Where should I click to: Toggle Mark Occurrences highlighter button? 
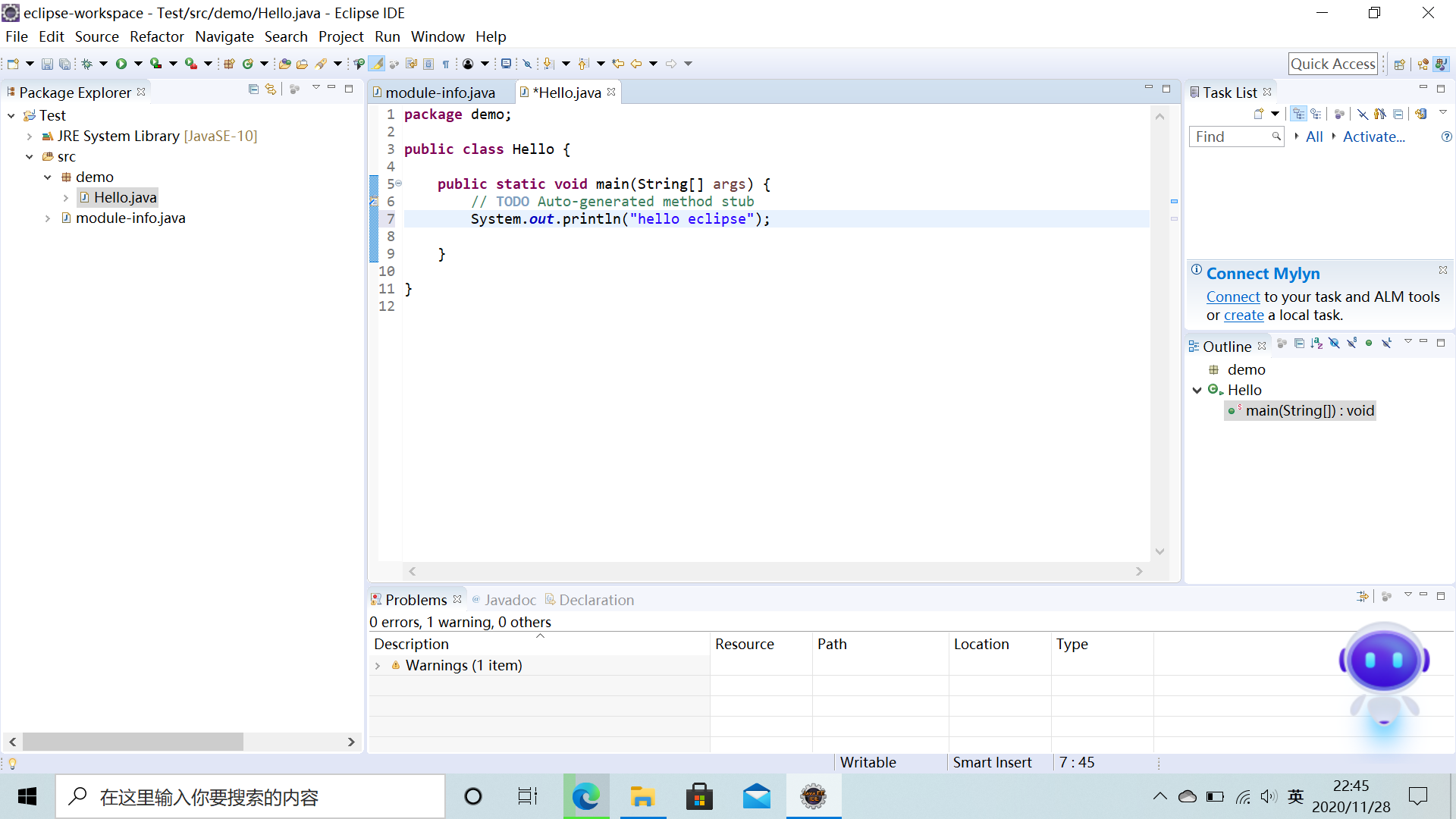(x=377, y=64)
